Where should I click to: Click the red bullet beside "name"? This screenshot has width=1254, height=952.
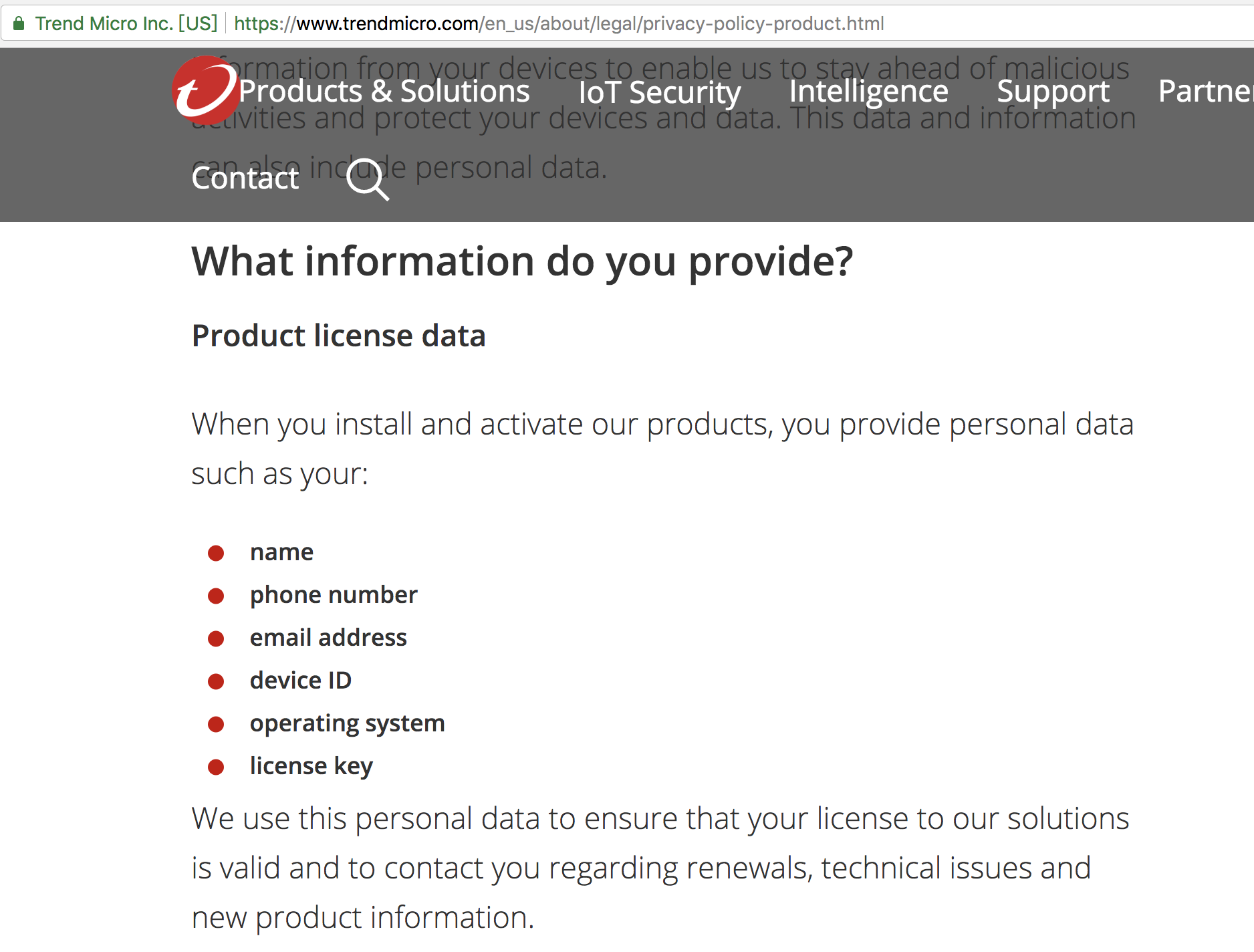(216, 553)
